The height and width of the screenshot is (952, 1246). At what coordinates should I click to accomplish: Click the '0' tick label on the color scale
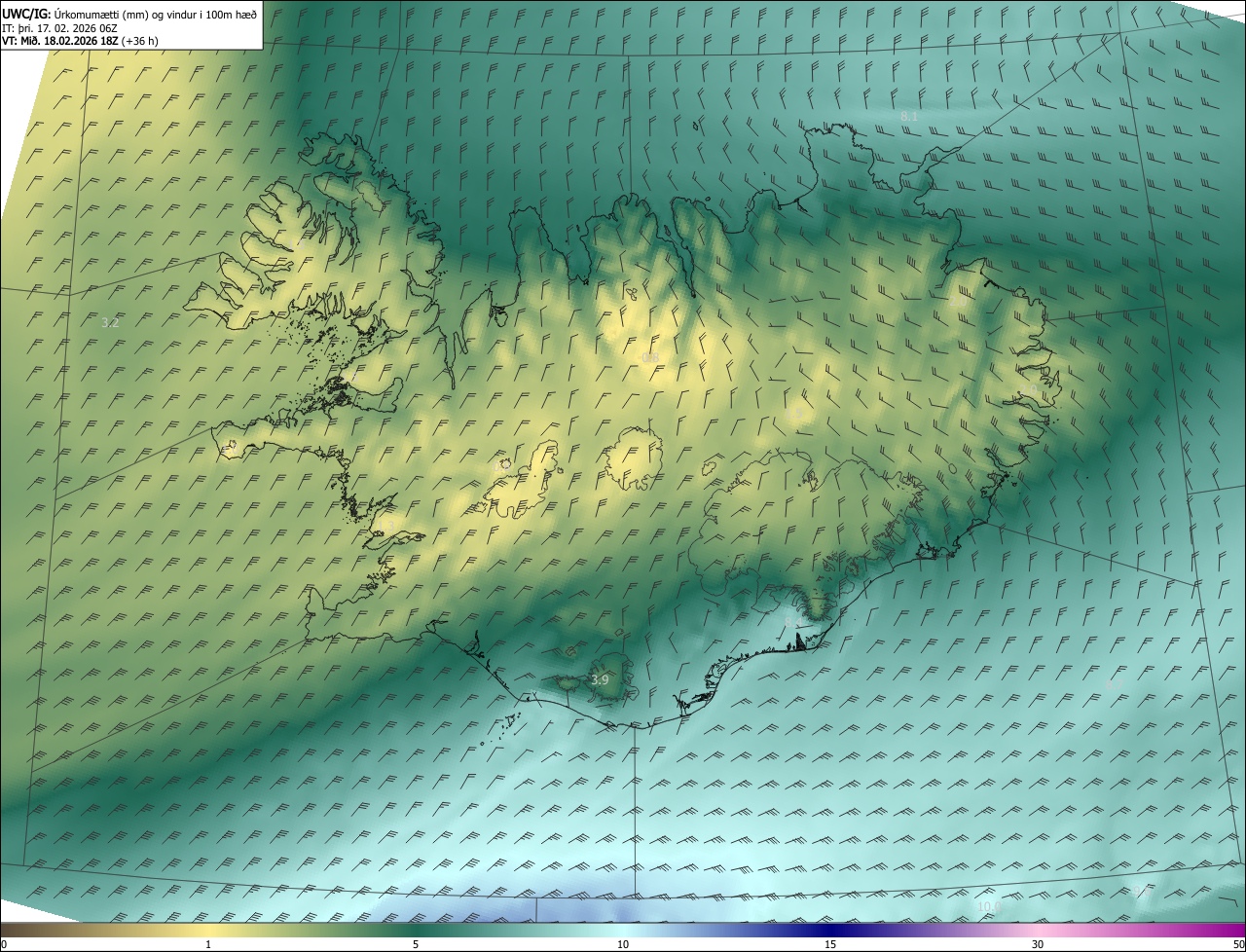click(x=4, y=945)
